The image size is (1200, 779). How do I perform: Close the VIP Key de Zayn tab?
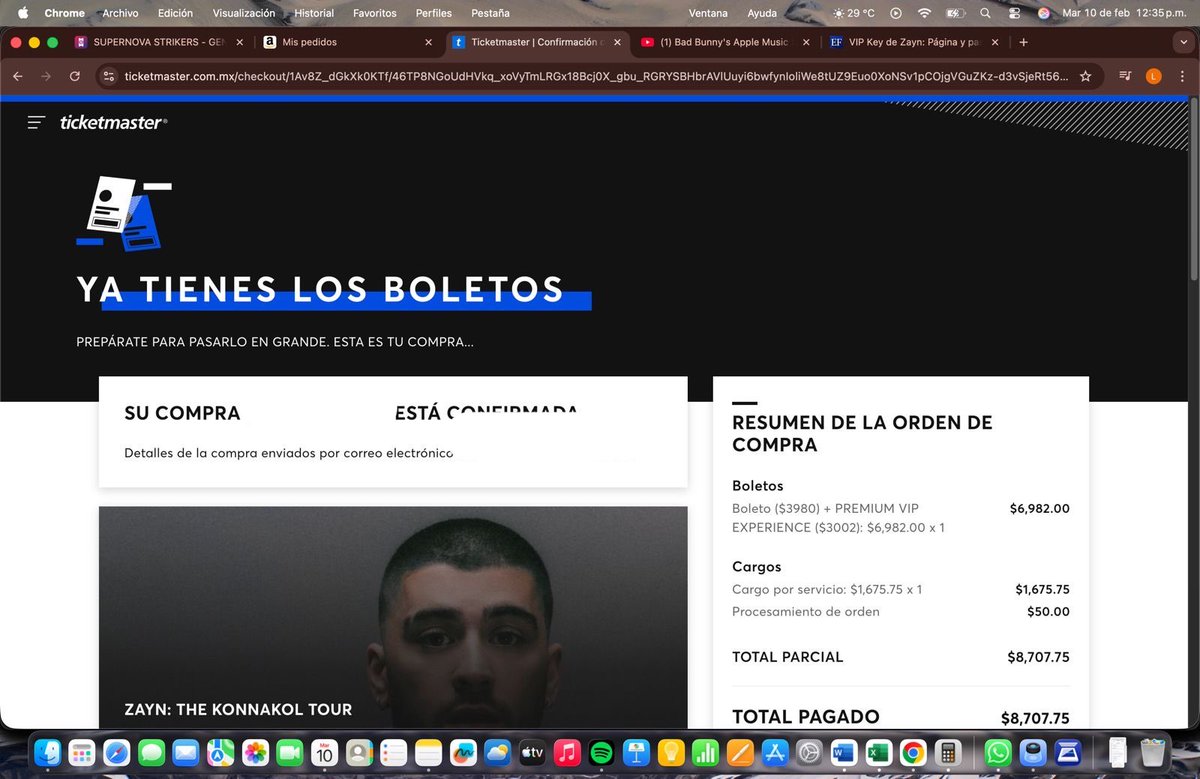tap(996, 42)
